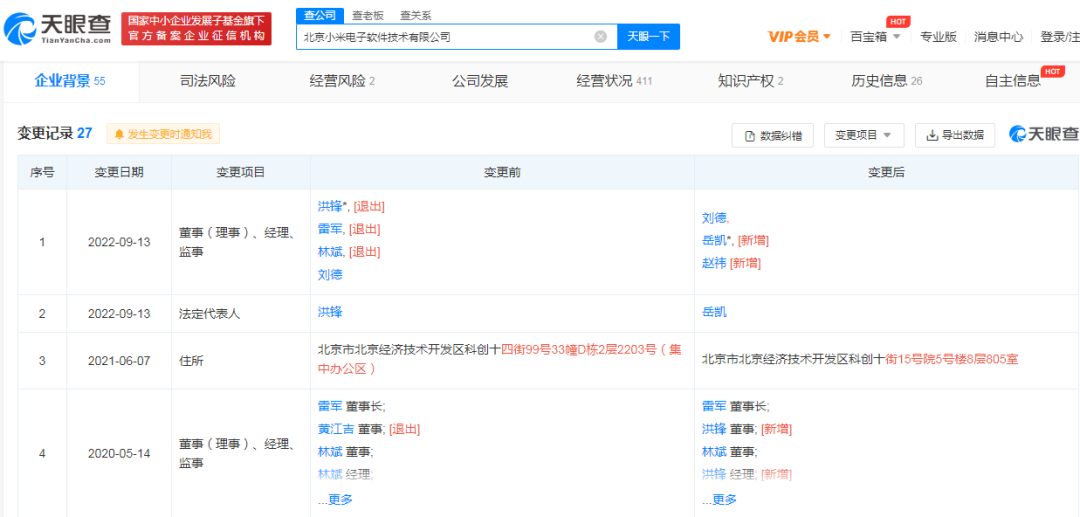Open 专业版 link in header
The image size is (1080, 517).
click(x=938, y=37)
